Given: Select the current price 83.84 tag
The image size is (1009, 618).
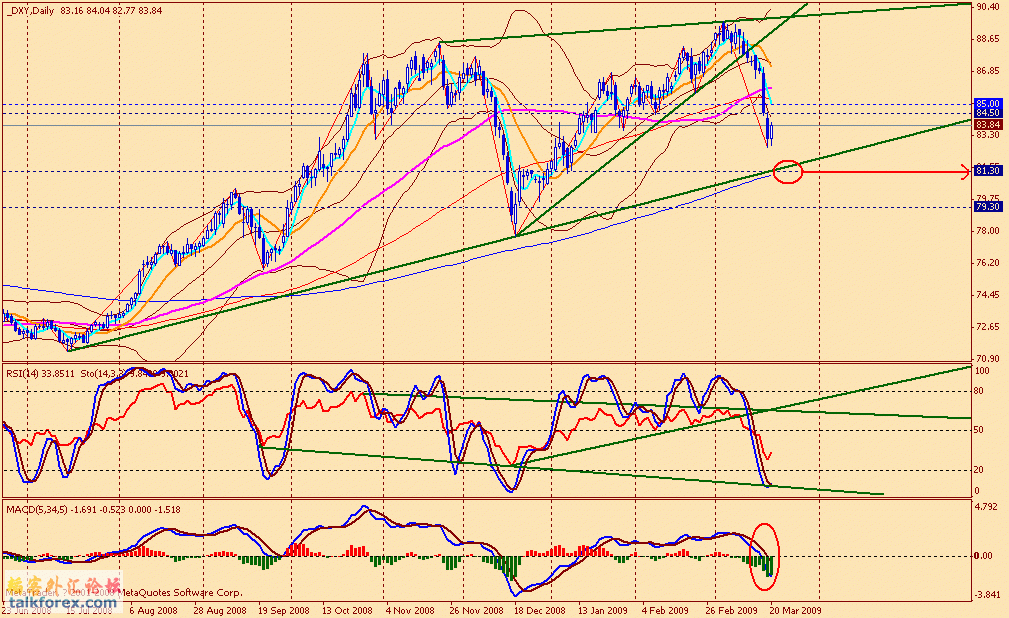Looking at the screenshot, I should coord(988,124).
